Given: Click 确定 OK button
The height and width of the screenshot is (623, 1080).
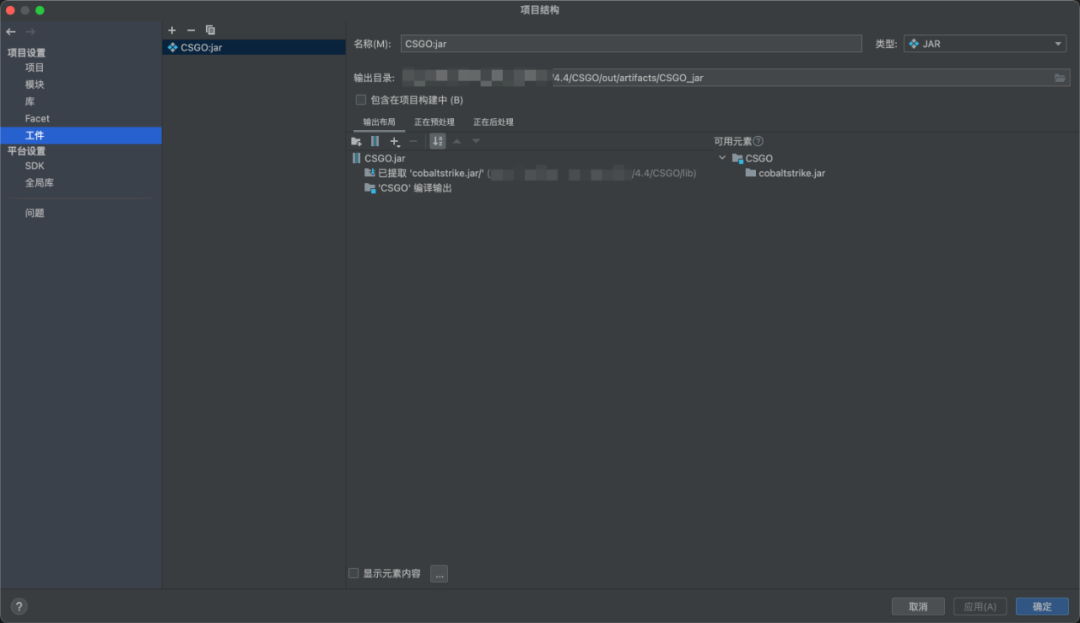Looking at the screenshot, I should (1042, 606).
